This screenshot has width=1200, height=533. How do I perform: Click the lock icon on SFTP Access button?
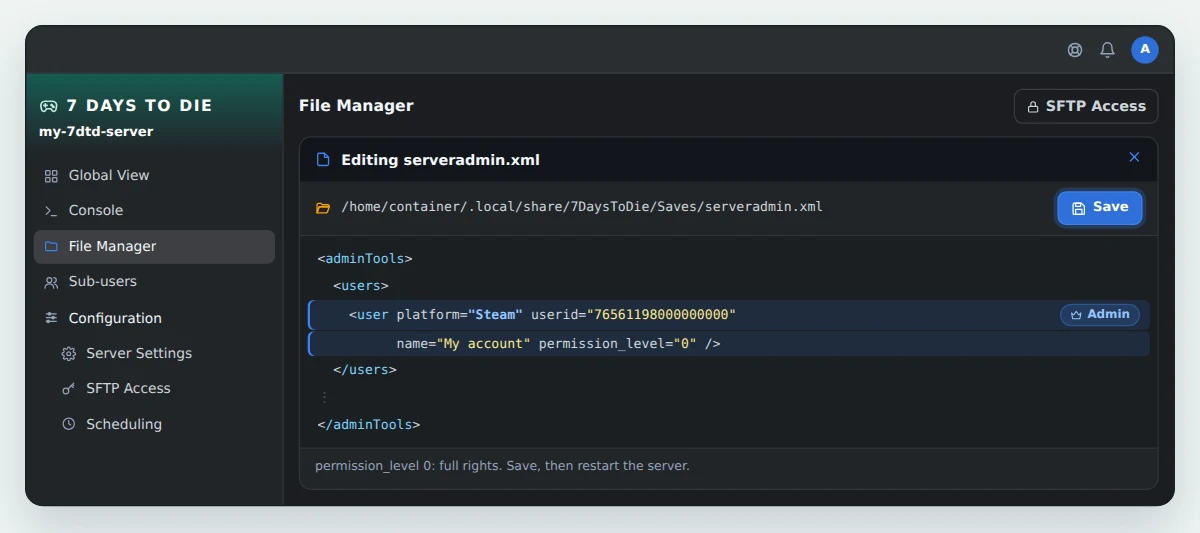(1032, 106)
